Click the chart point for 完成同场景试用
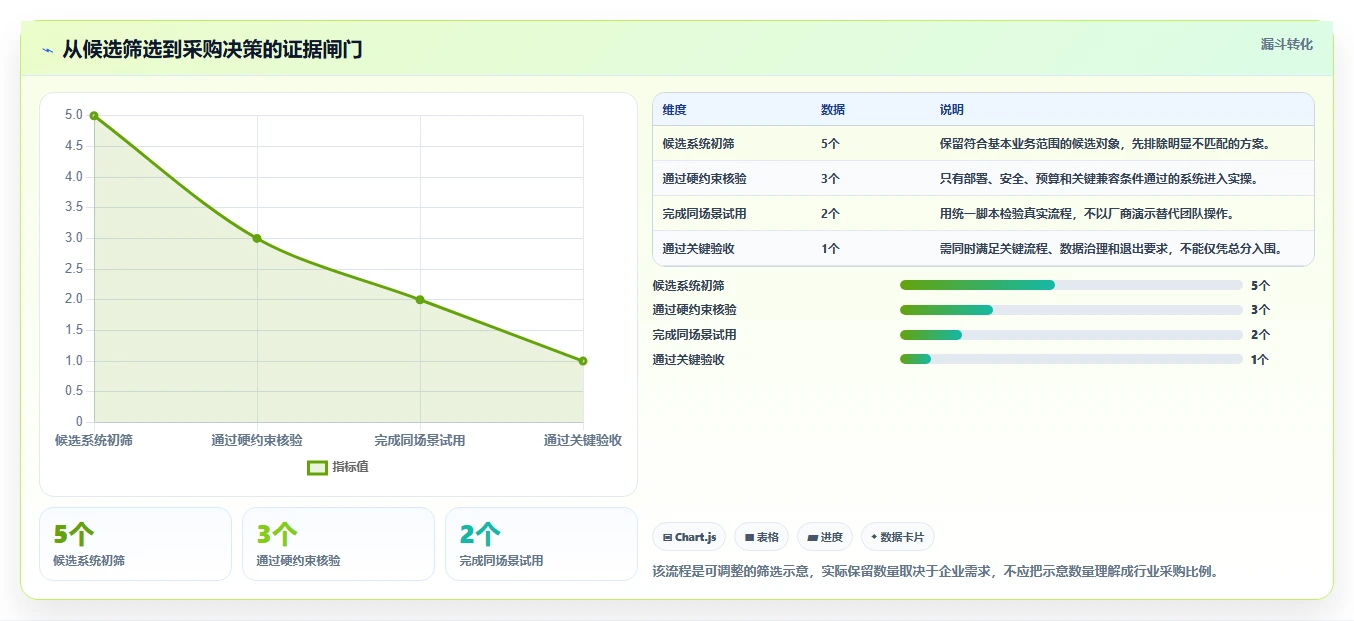 (420, 299)
